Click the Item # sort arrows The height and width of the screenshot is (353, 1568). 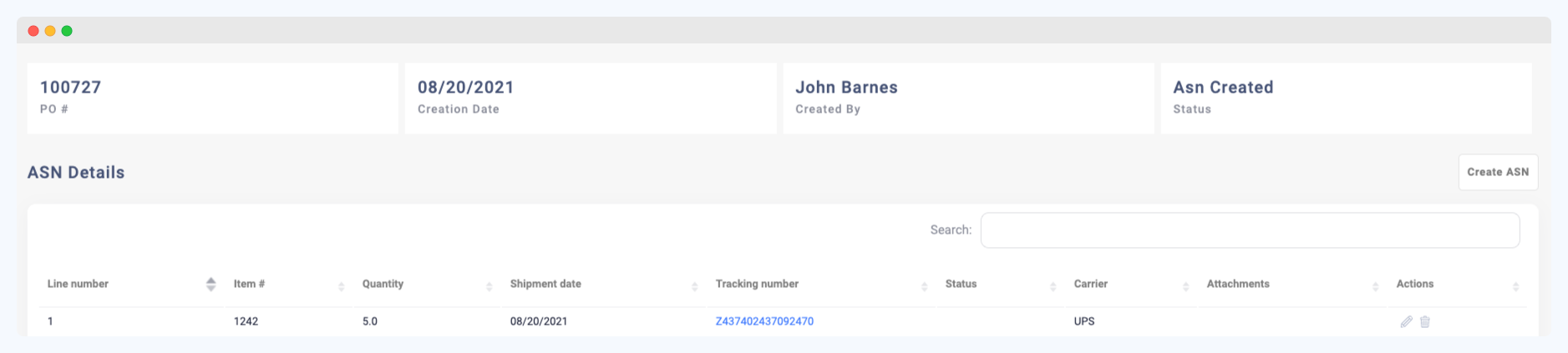click(341, 286)
